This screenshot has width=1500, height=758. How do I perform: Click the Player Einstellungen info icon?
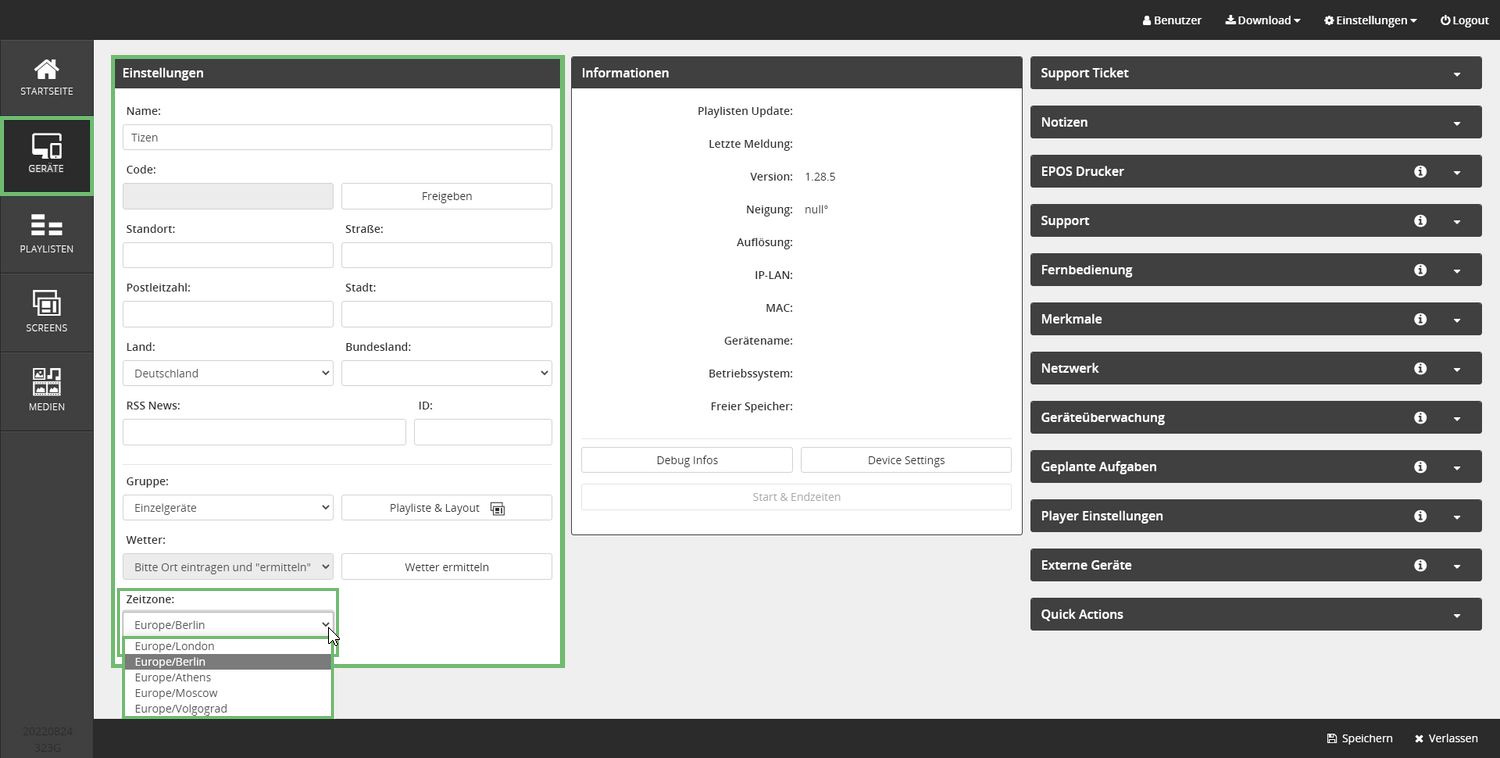pyautogui.click(x=1420, y=516)
